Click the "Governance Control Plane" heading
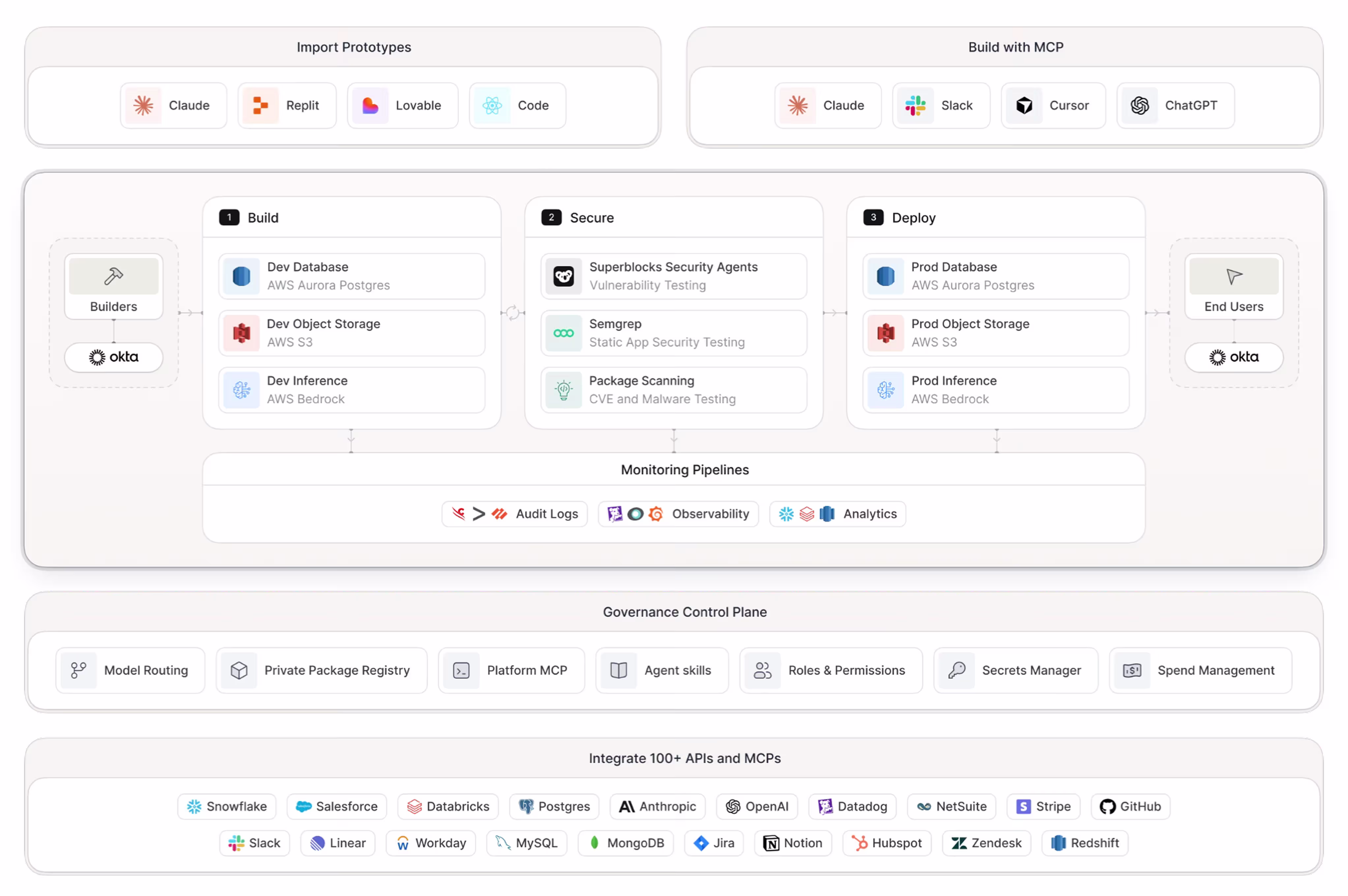 click(x=685, y=612)
